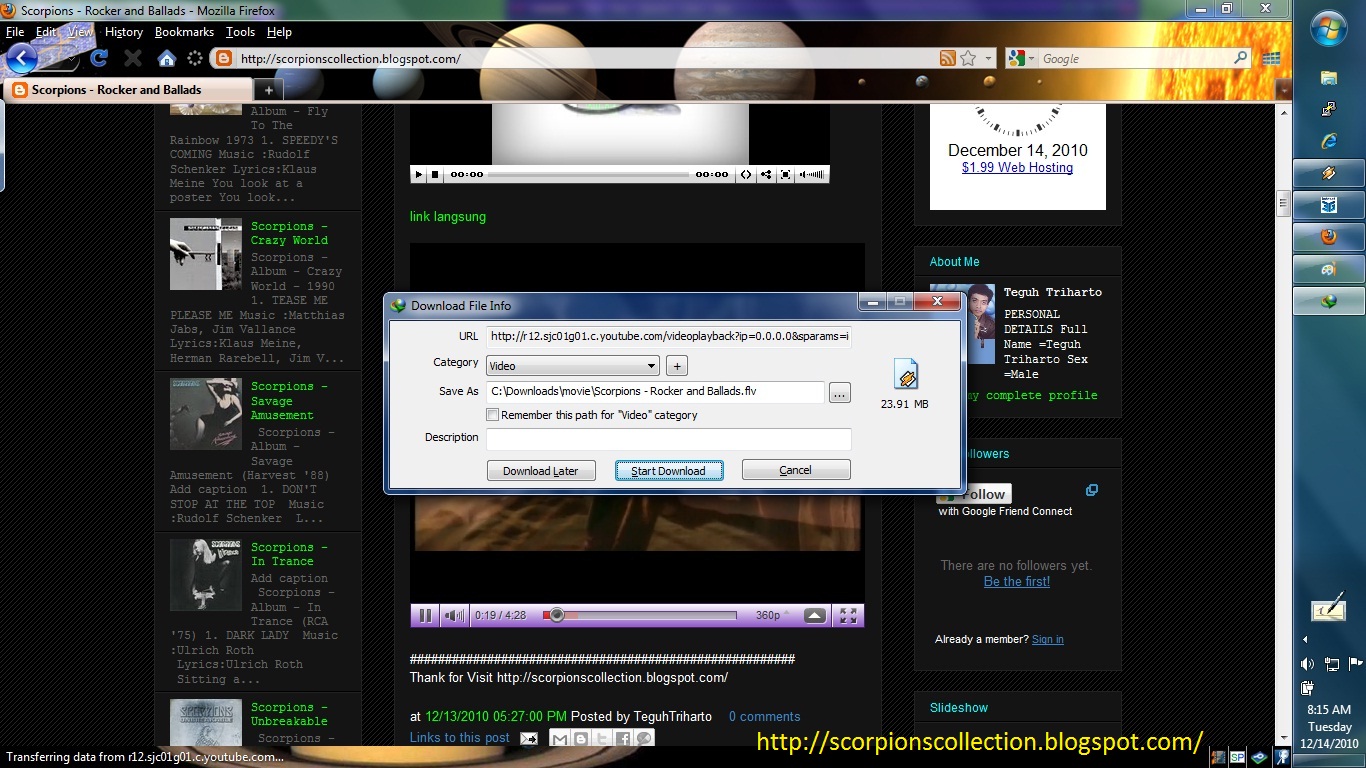Show hidden tray icons arrow

1305,639
